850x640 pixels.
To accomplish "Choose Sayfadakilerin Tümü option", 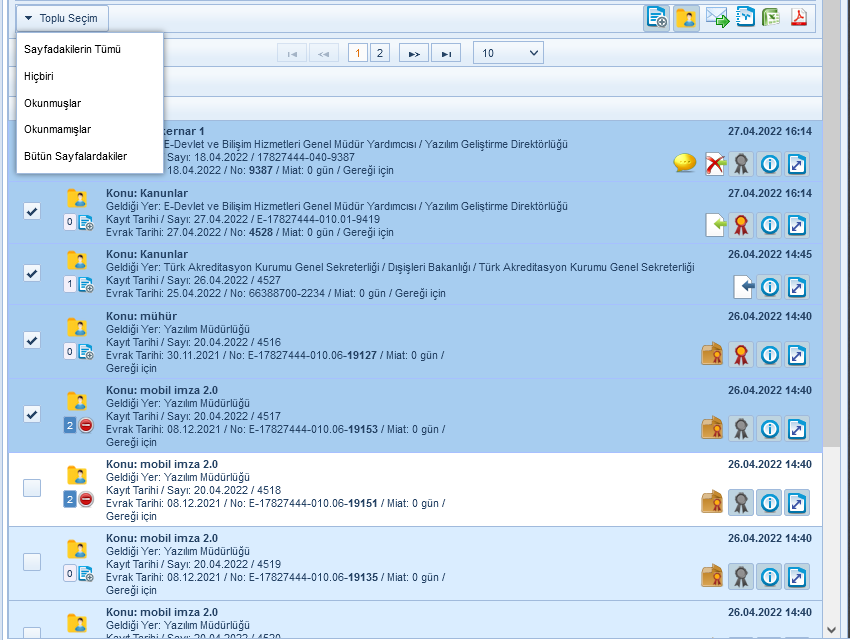I will point(73,49).
